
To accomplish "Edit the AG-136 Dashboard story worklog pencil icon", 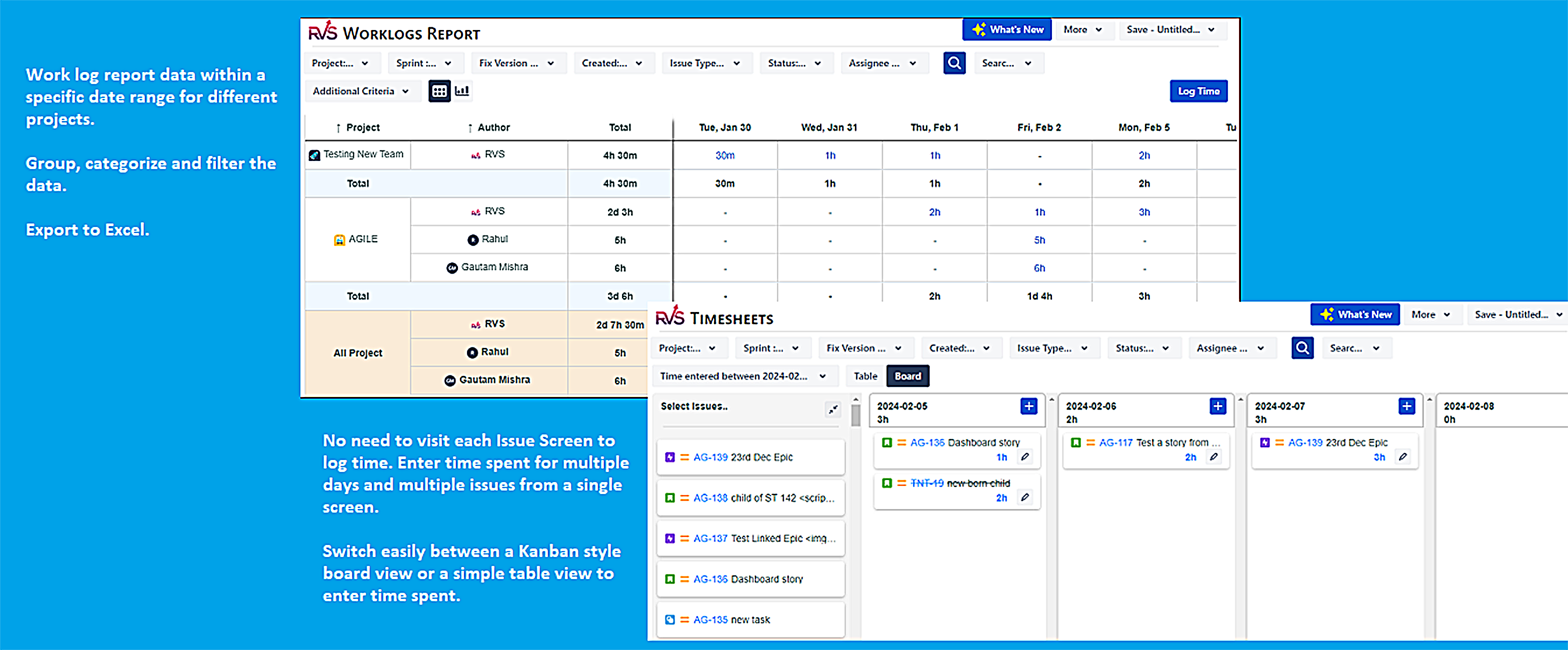I will [x=1025, y=457].
